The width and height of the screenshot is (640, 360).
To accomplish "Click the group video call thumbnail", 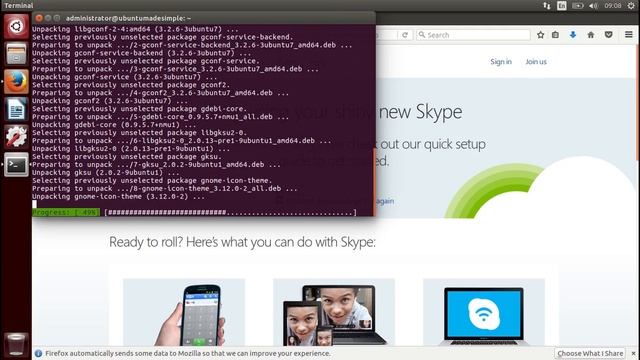I will 334,312.
